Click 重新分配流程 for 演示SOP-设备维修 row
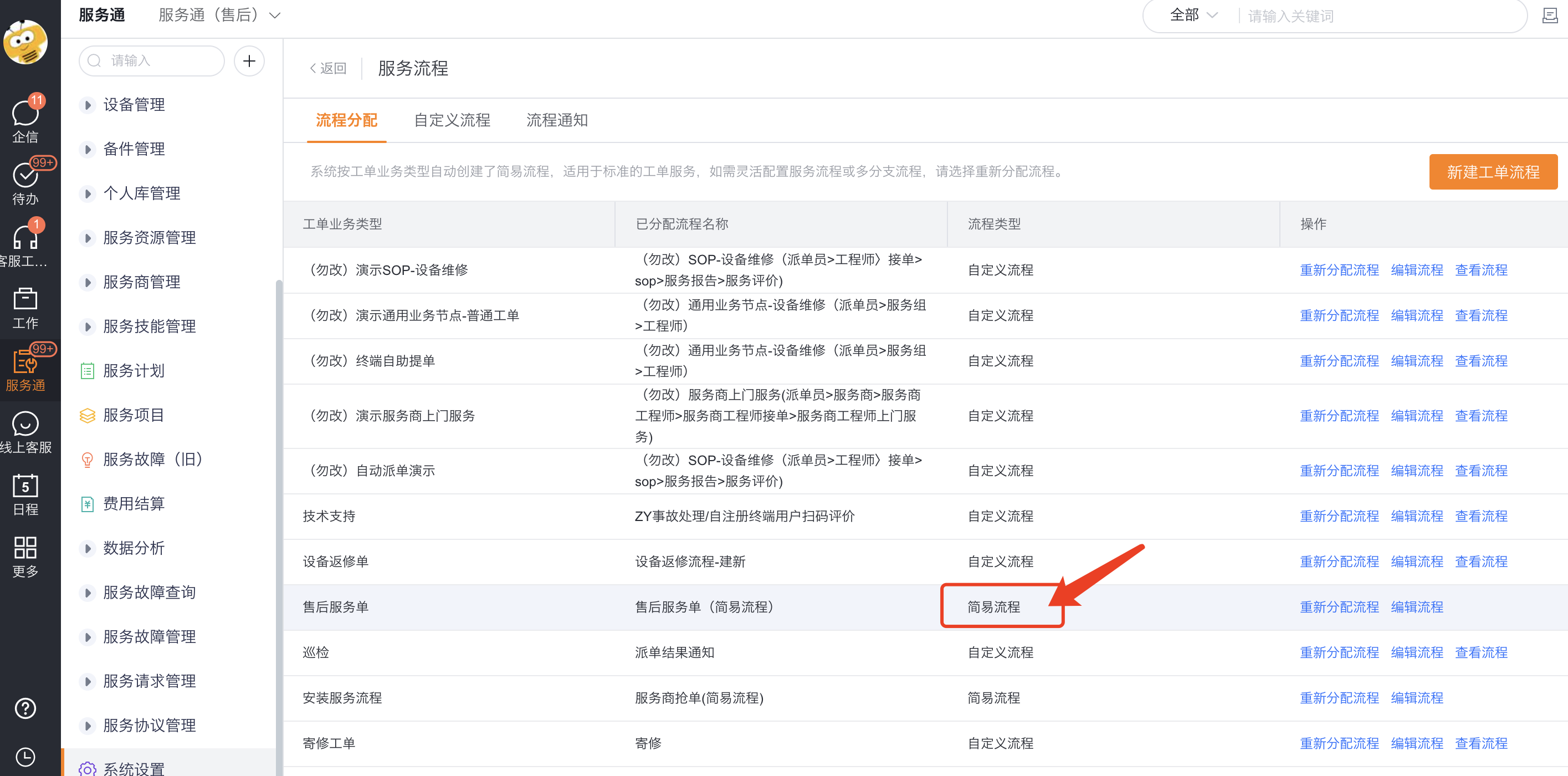This screenshot has height=776, width=1568. click(x=1339, y=270)
